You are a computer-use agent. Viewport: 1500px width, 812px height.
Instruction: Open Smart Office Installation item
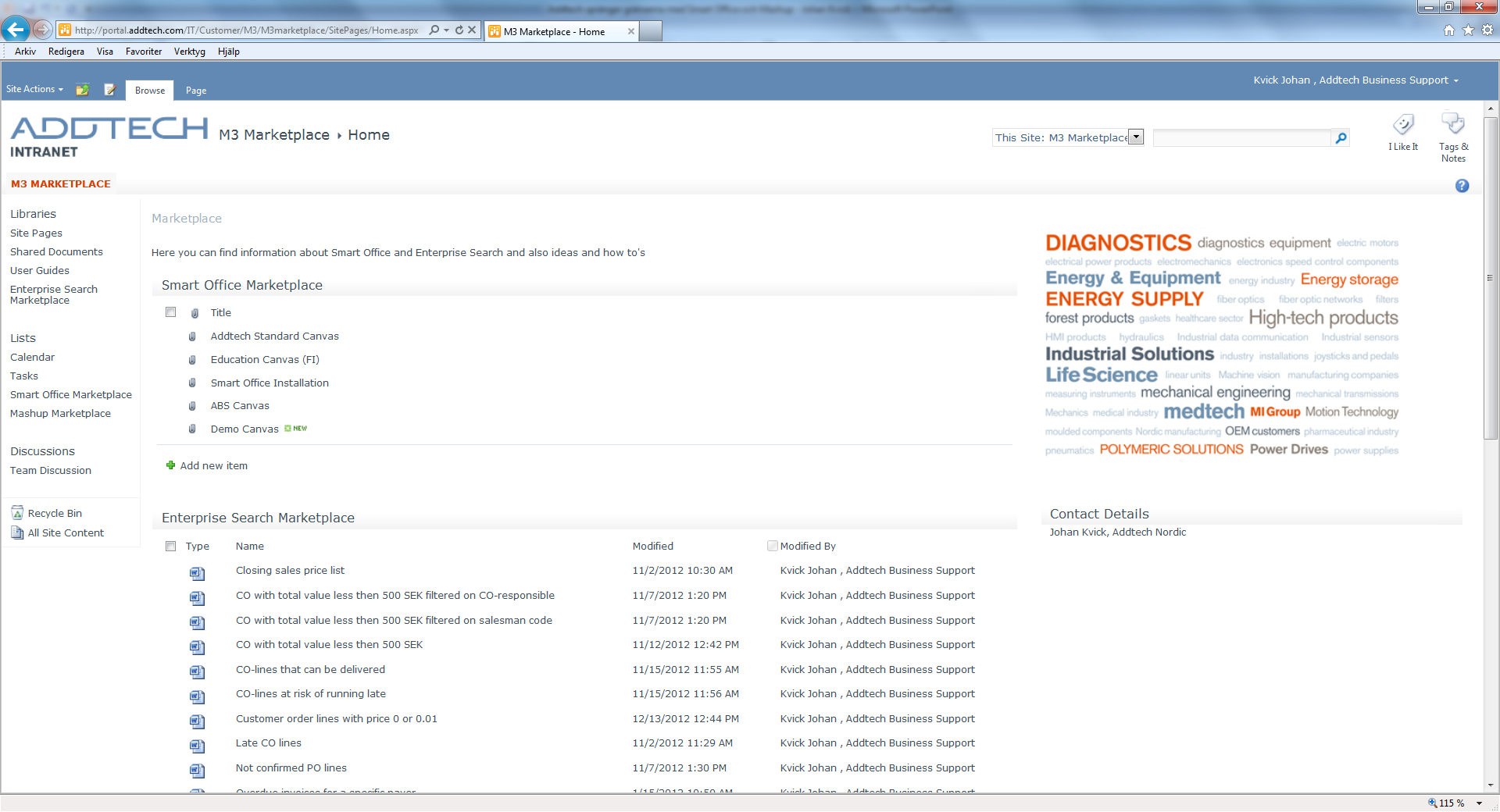tap(270, 383)
